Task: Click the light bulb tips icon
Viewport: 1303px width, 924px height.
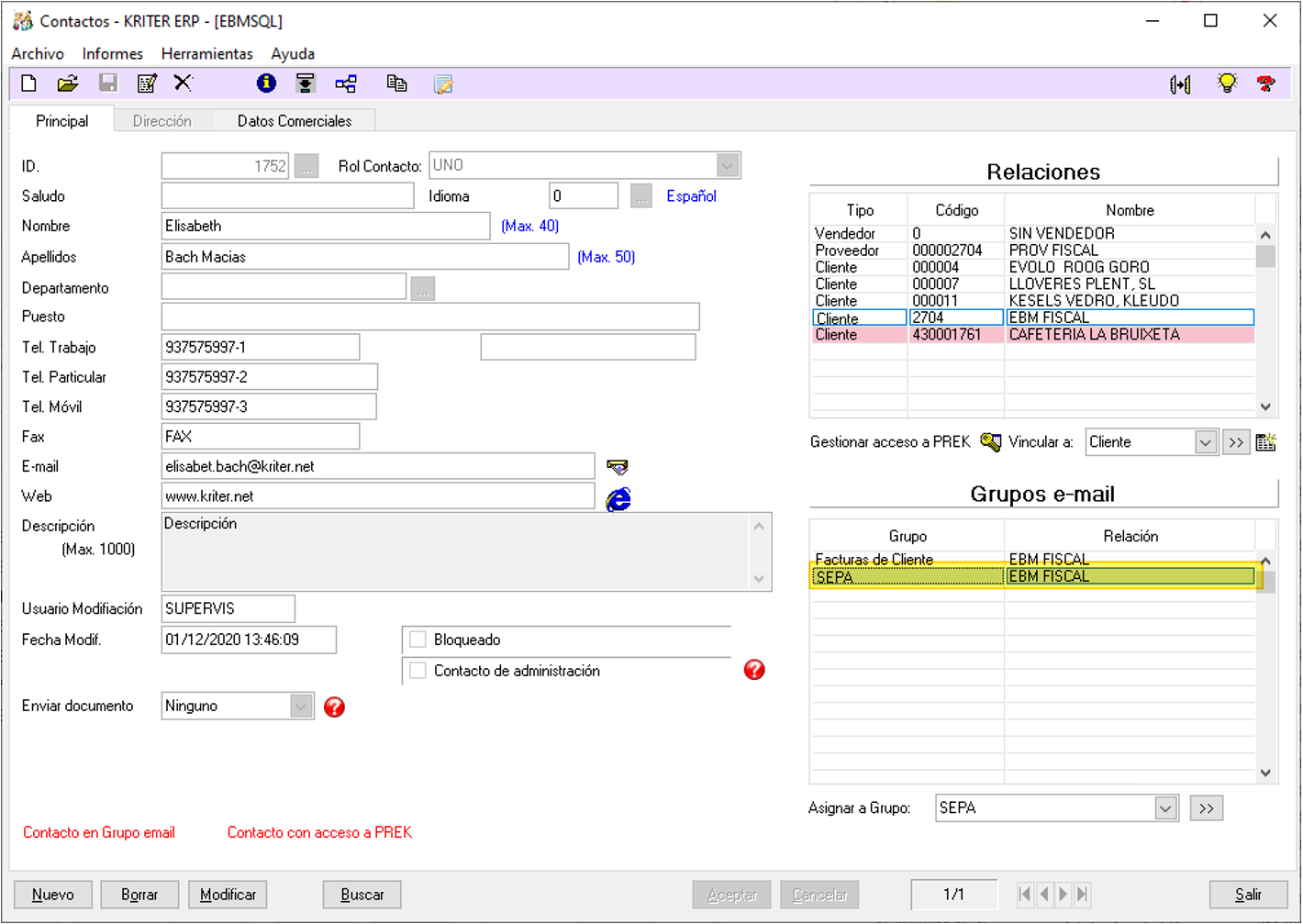Action: point(1227,83)
